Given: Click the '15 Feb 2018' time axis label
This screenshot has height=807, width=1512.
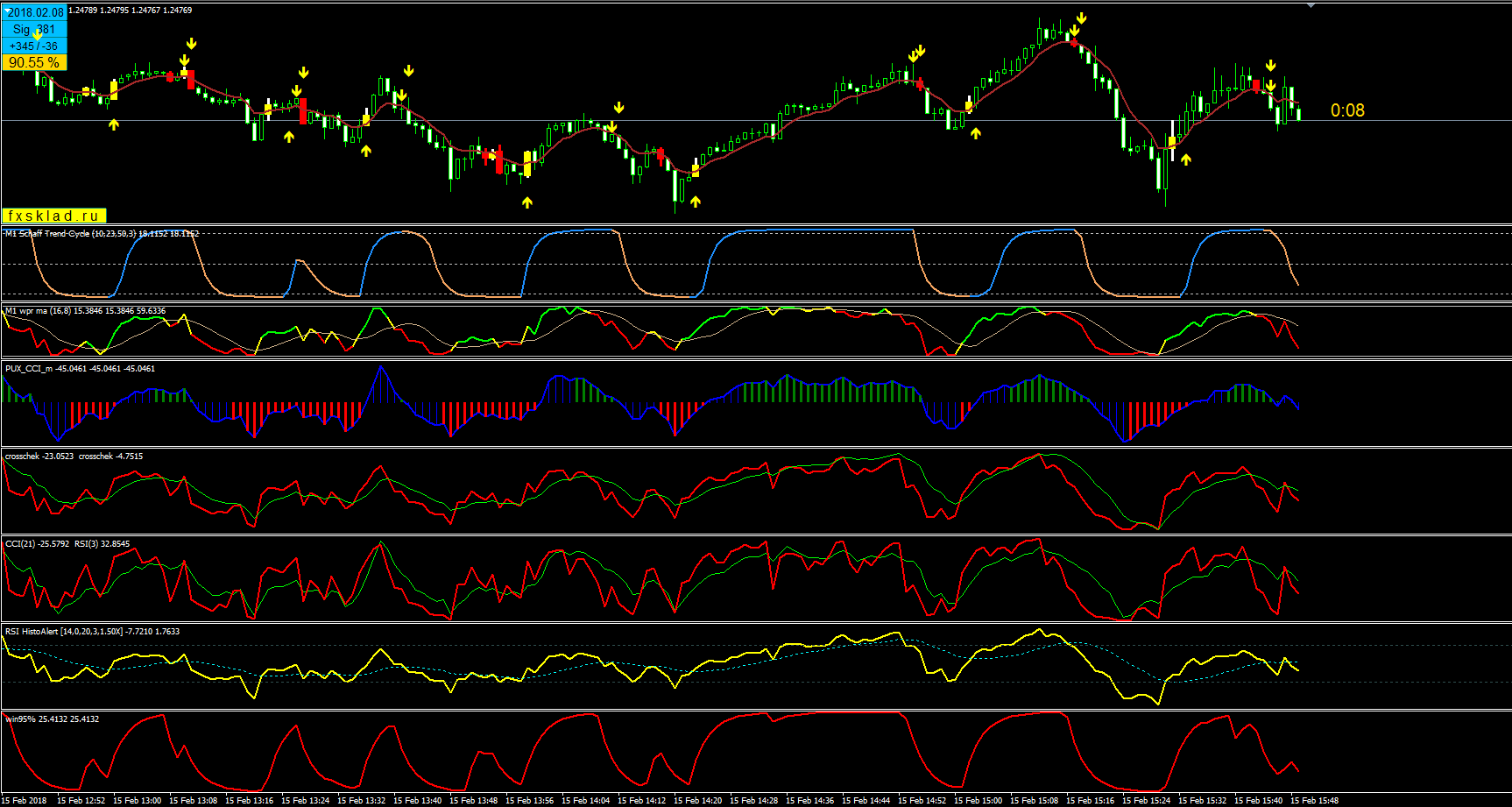Looking at the screenshot, I should coord(25,801).
